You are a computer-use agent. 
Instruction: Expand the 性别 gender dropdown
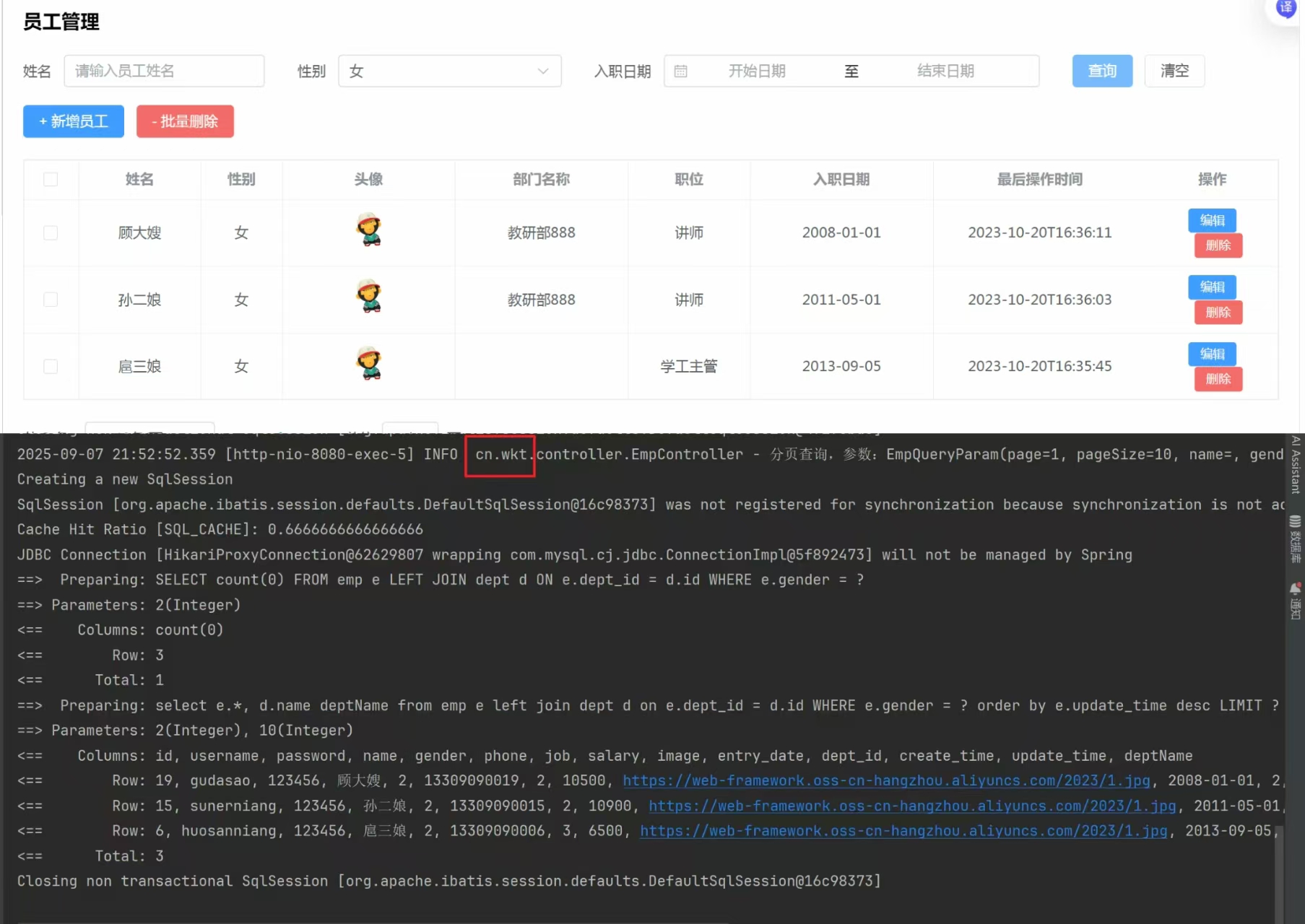point(449,71)
